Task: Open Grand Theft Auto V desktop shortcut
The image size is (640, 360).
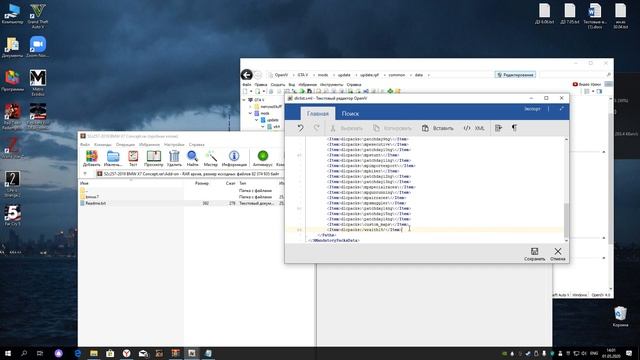Action: (x=38, y=16)
